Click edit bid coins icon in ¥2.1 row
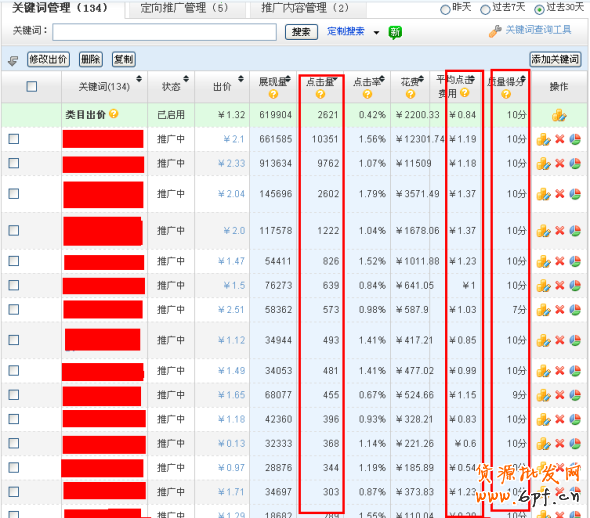This screenshot has height=518, width=590. [x=543, y=140]
